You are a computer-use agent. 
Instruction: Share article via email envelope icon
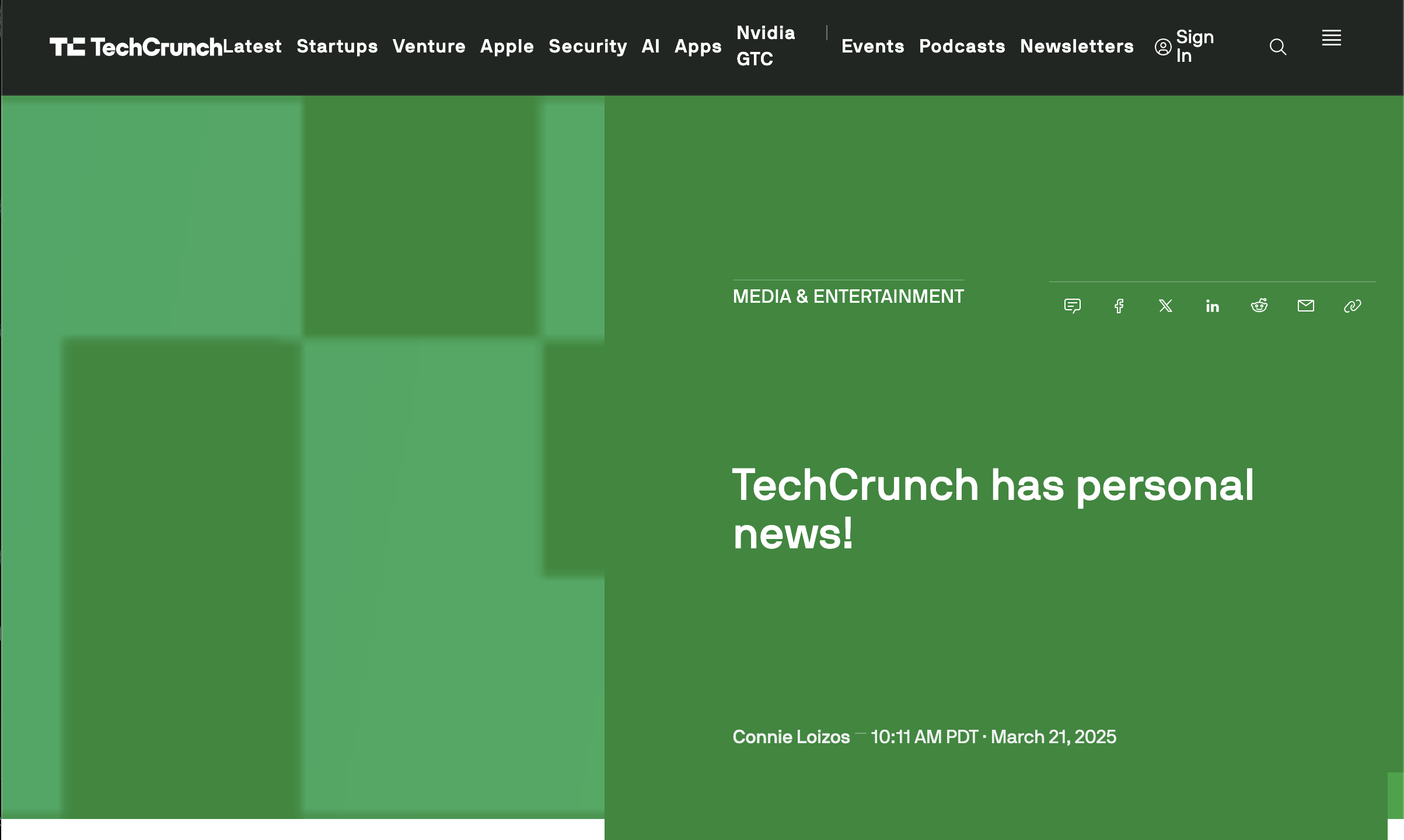coord(1306,306)
